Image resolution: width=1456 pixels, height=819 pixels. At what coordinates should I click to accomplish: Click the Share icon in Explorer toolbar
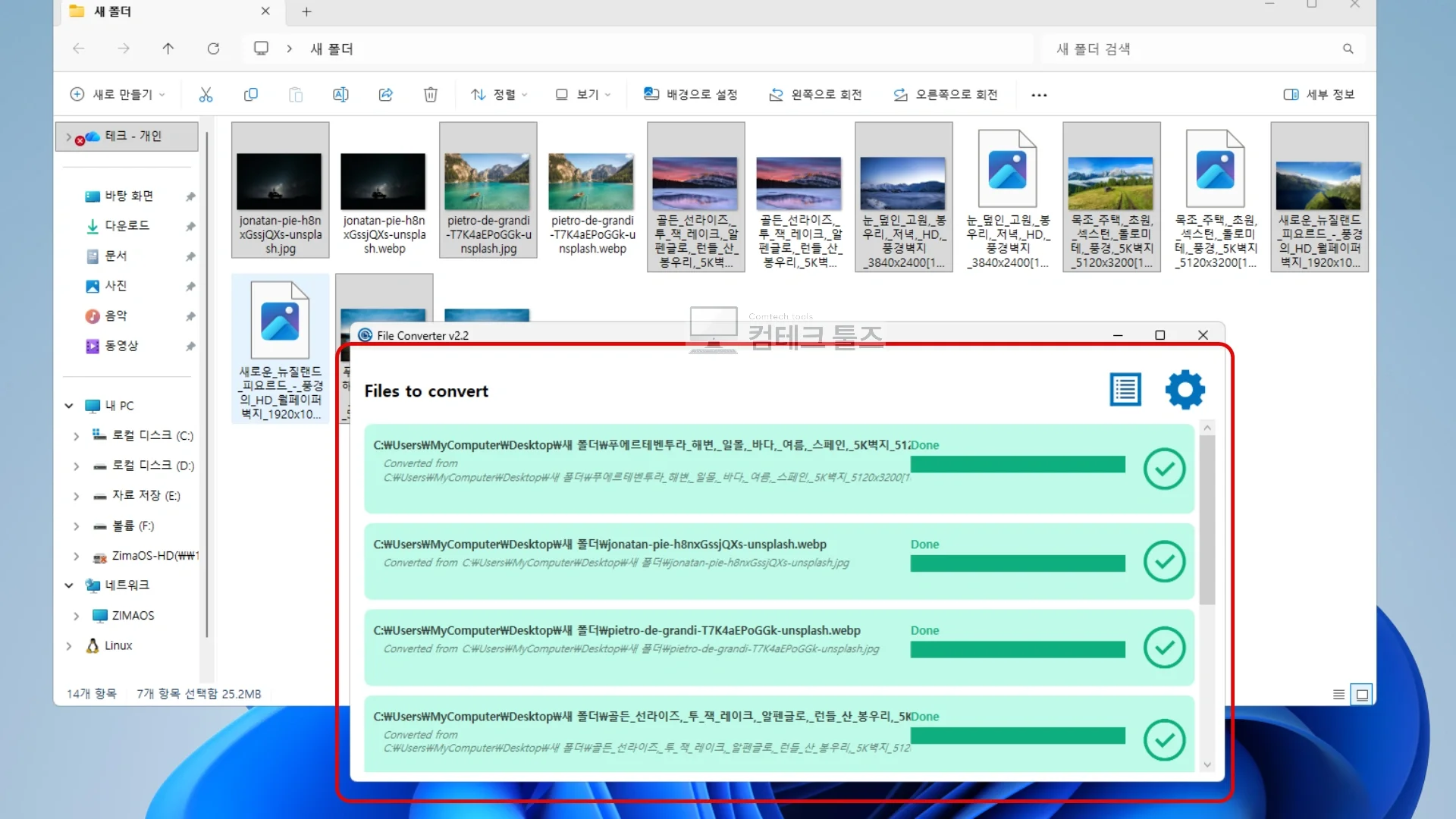[385, 95]
